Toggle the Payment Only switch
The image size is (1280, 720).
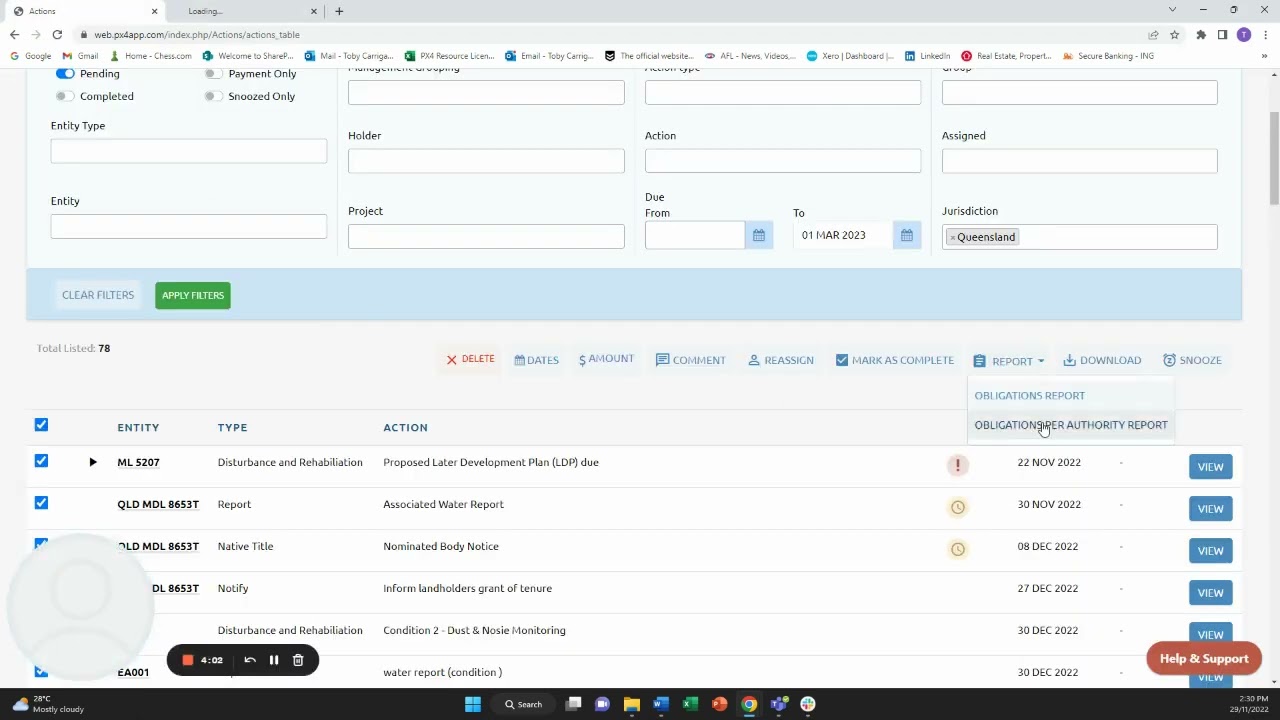[x=213, y=74]
